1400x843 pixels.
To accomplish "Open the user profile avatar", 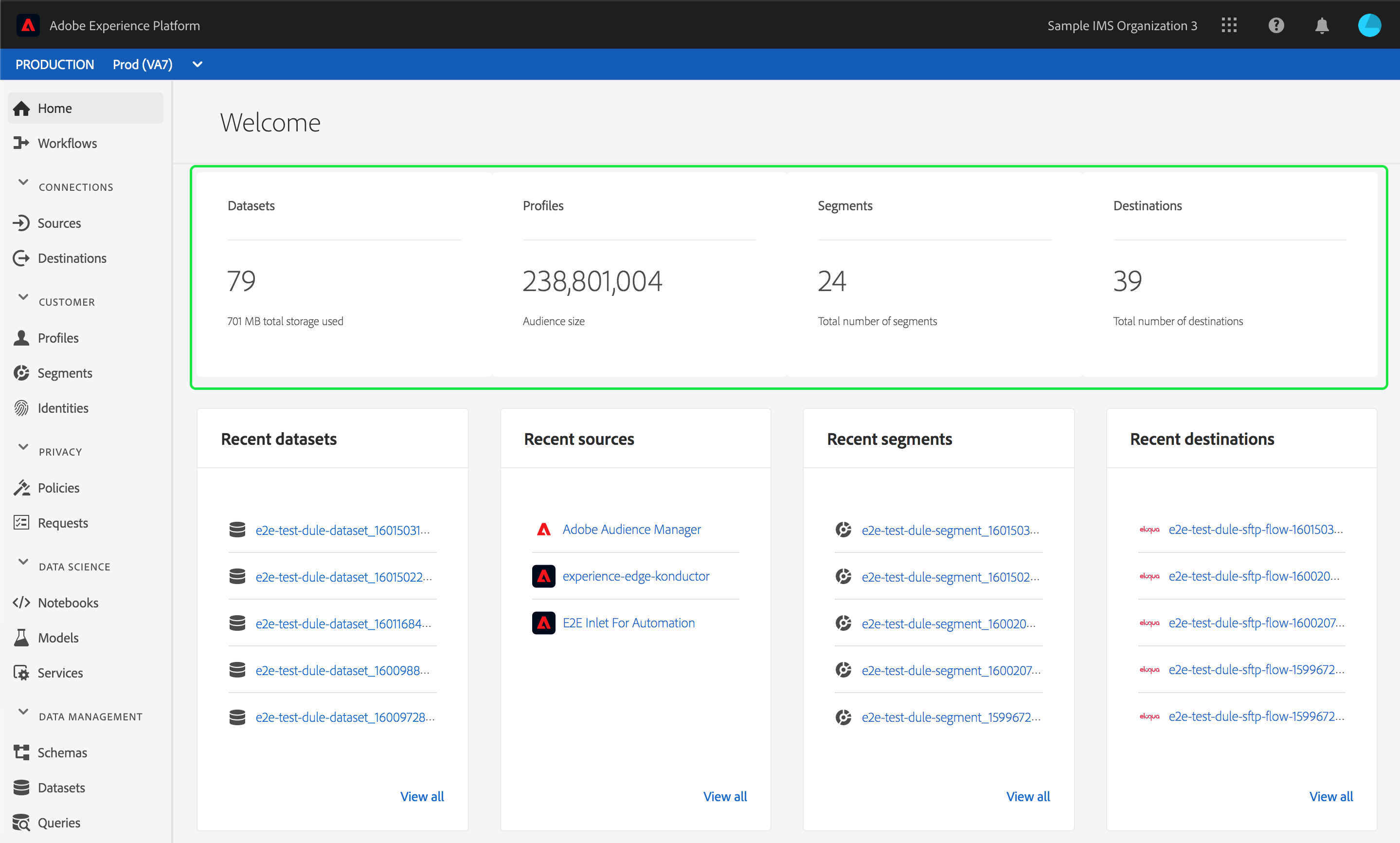I will [1369, 26].
